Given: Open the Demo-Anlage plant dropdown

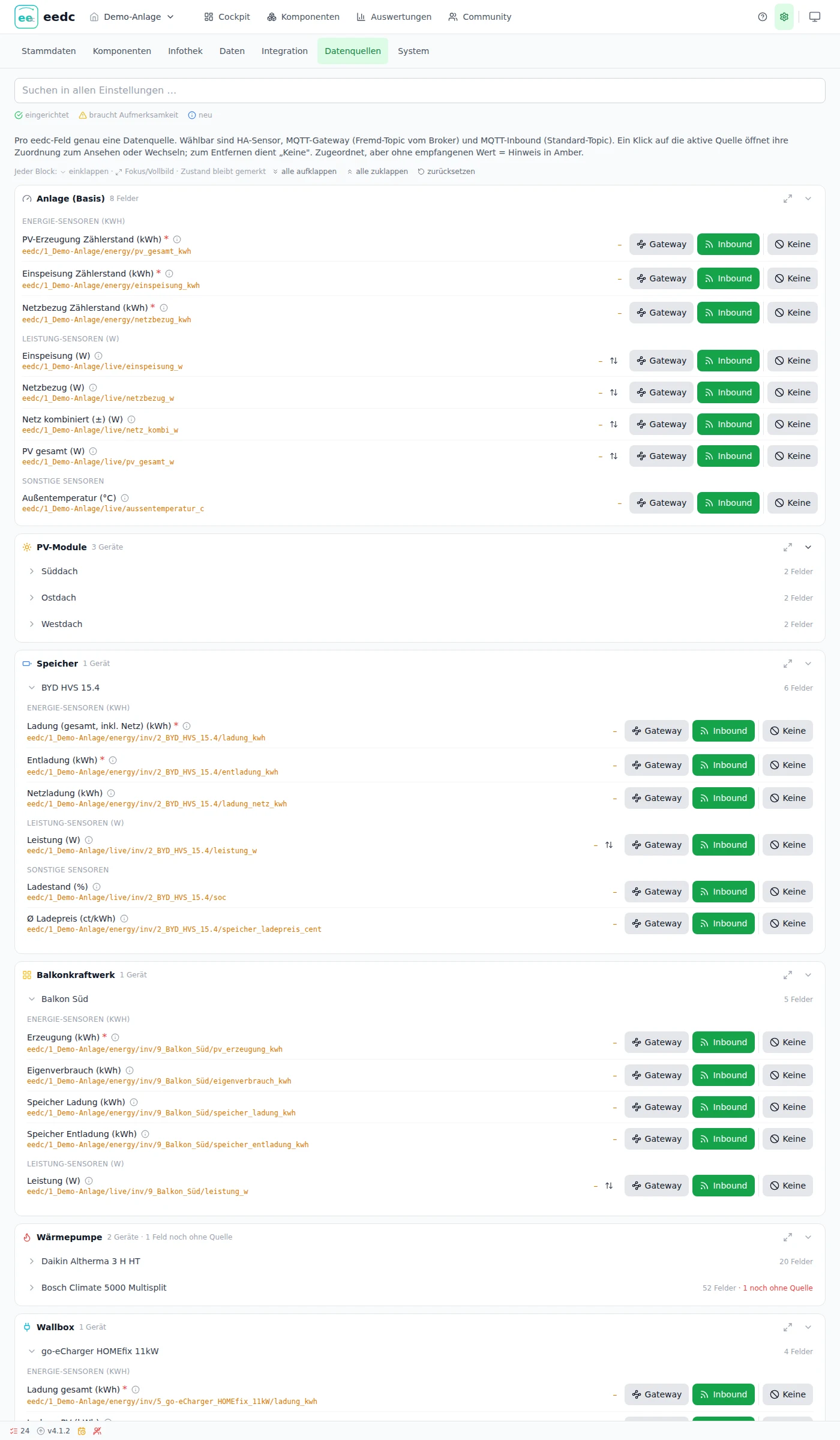Looking at the screenshot, I should coord(132,17).
